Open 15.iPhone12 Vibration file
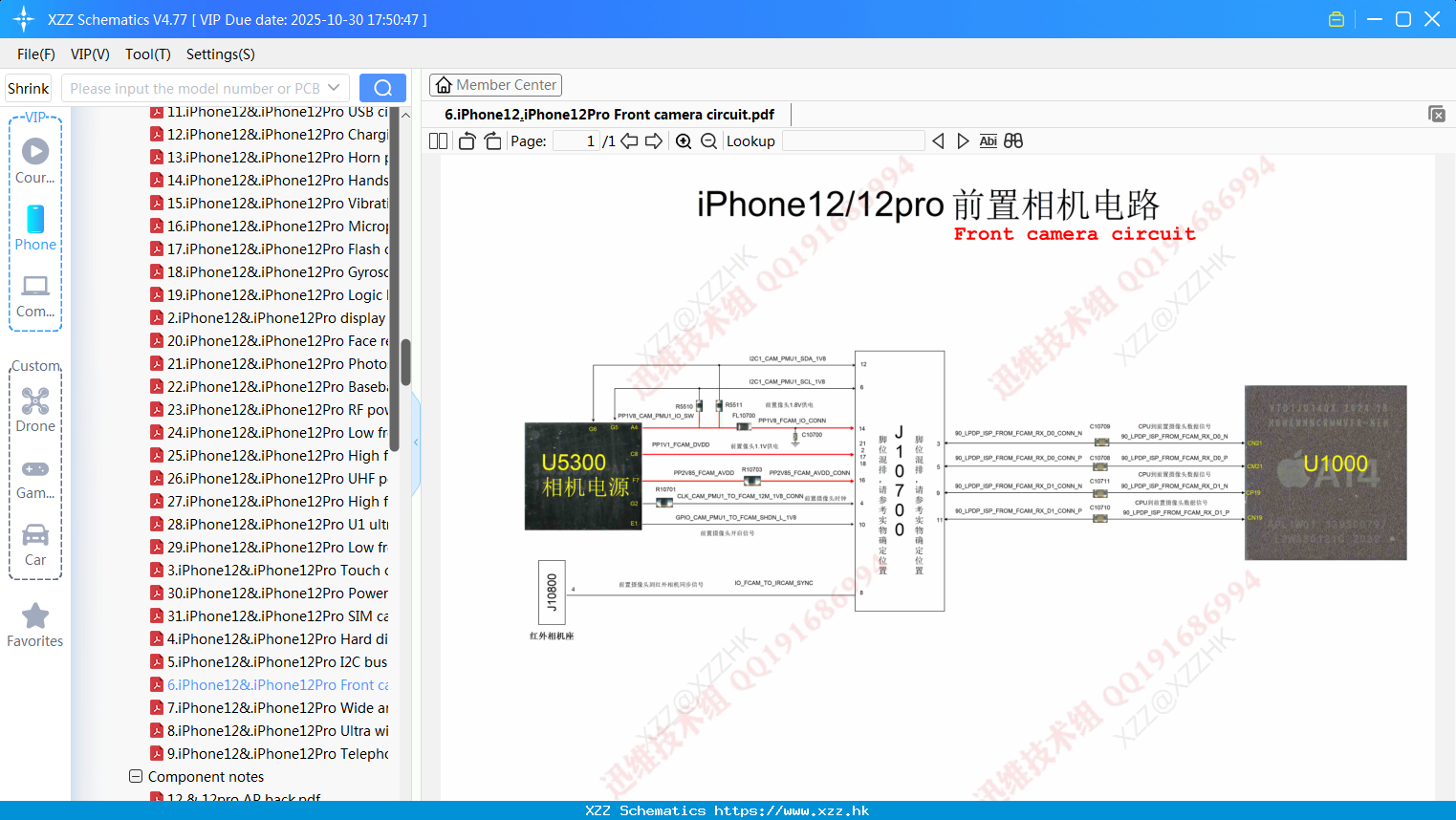This screenshot has width=1456, height=820. coord(270,204)
